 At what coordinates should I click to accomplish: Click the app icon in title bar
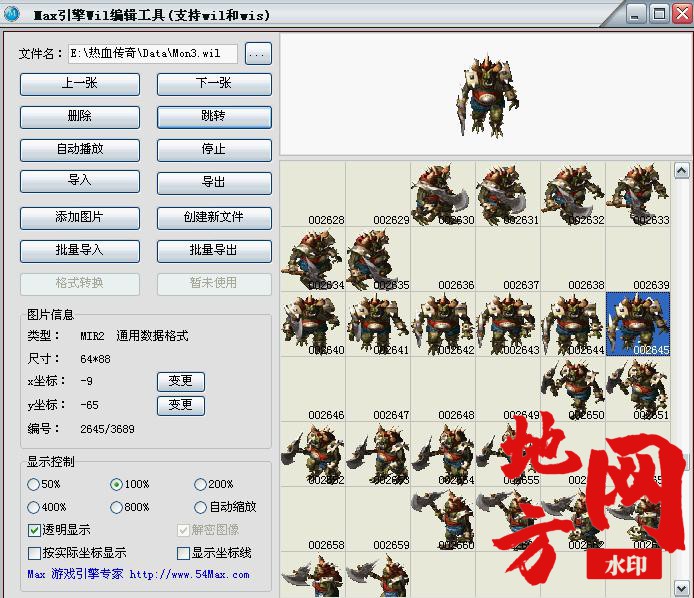click(x=12, y=14)
